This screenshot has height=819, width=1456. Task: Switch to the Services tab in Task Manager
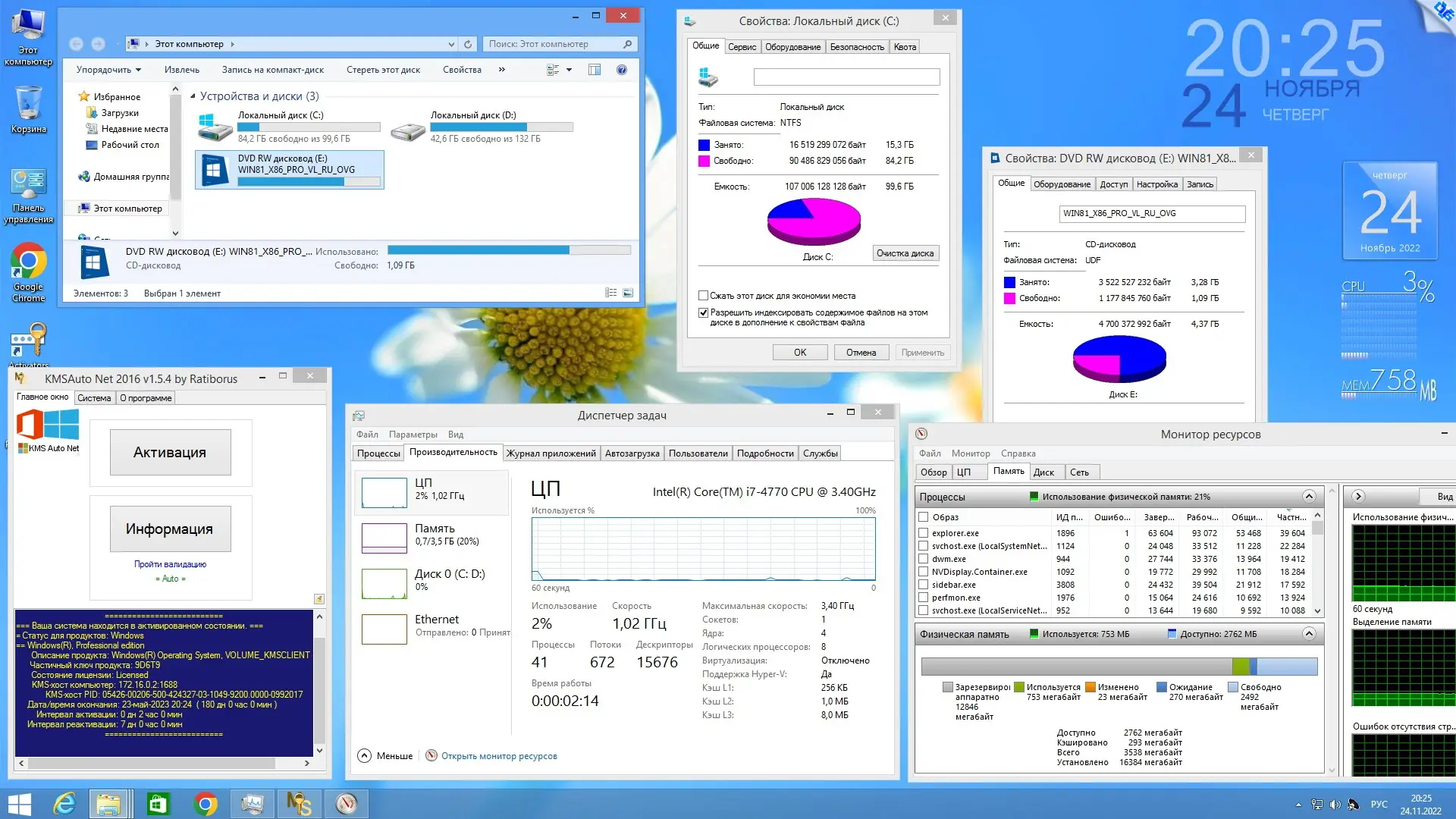click(x=820, y=453)
